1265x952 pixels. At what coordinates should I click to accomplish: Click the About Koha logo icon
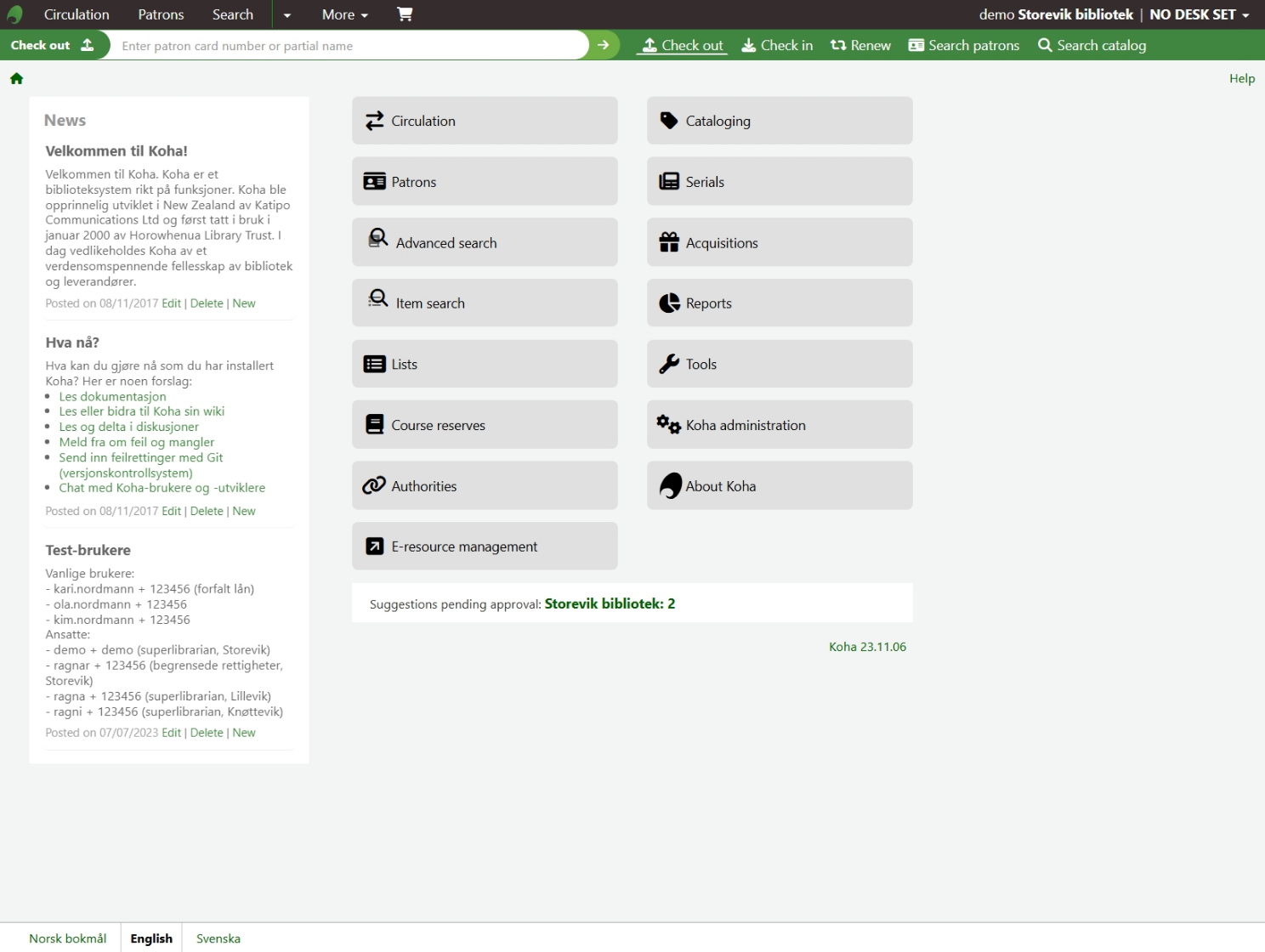click(x=670, y=485)
